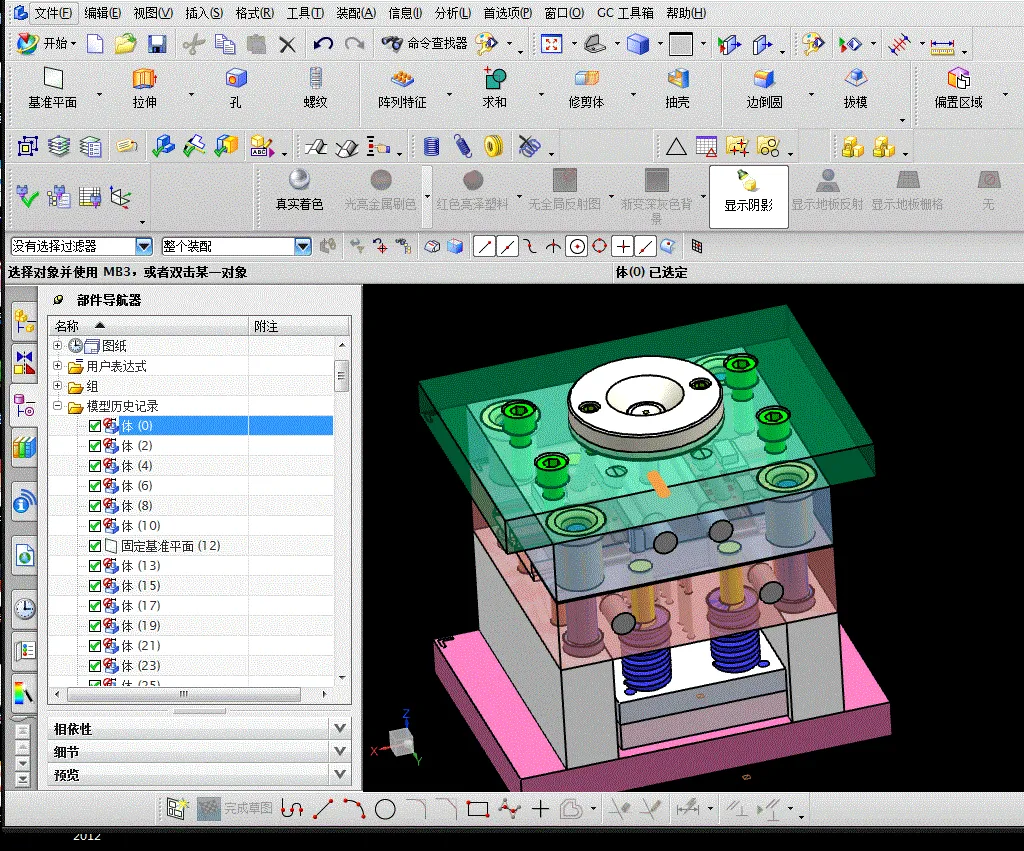Select the Circle sketch tool

pos(385,809)
